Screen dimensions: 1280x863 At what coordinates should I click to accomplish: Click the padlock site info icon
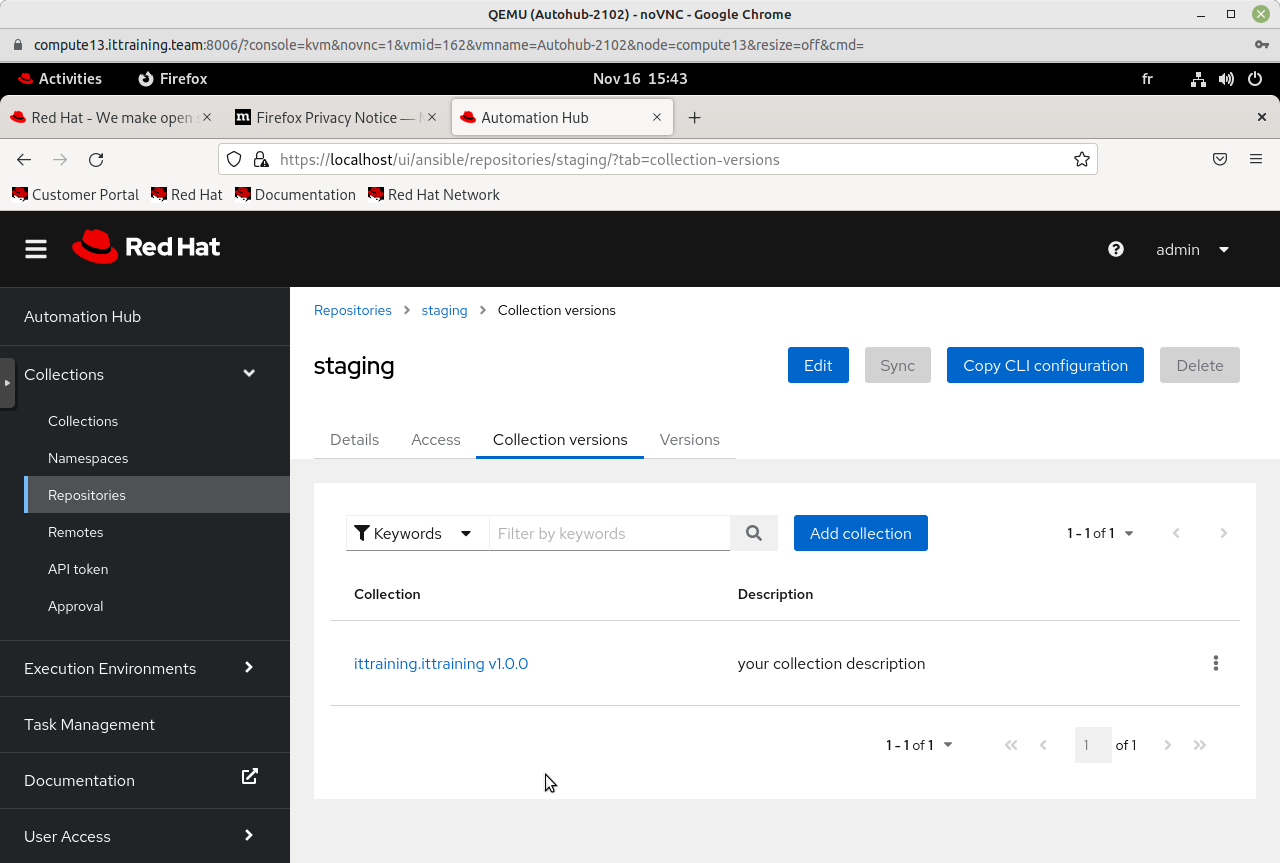(x=260, y=159)
